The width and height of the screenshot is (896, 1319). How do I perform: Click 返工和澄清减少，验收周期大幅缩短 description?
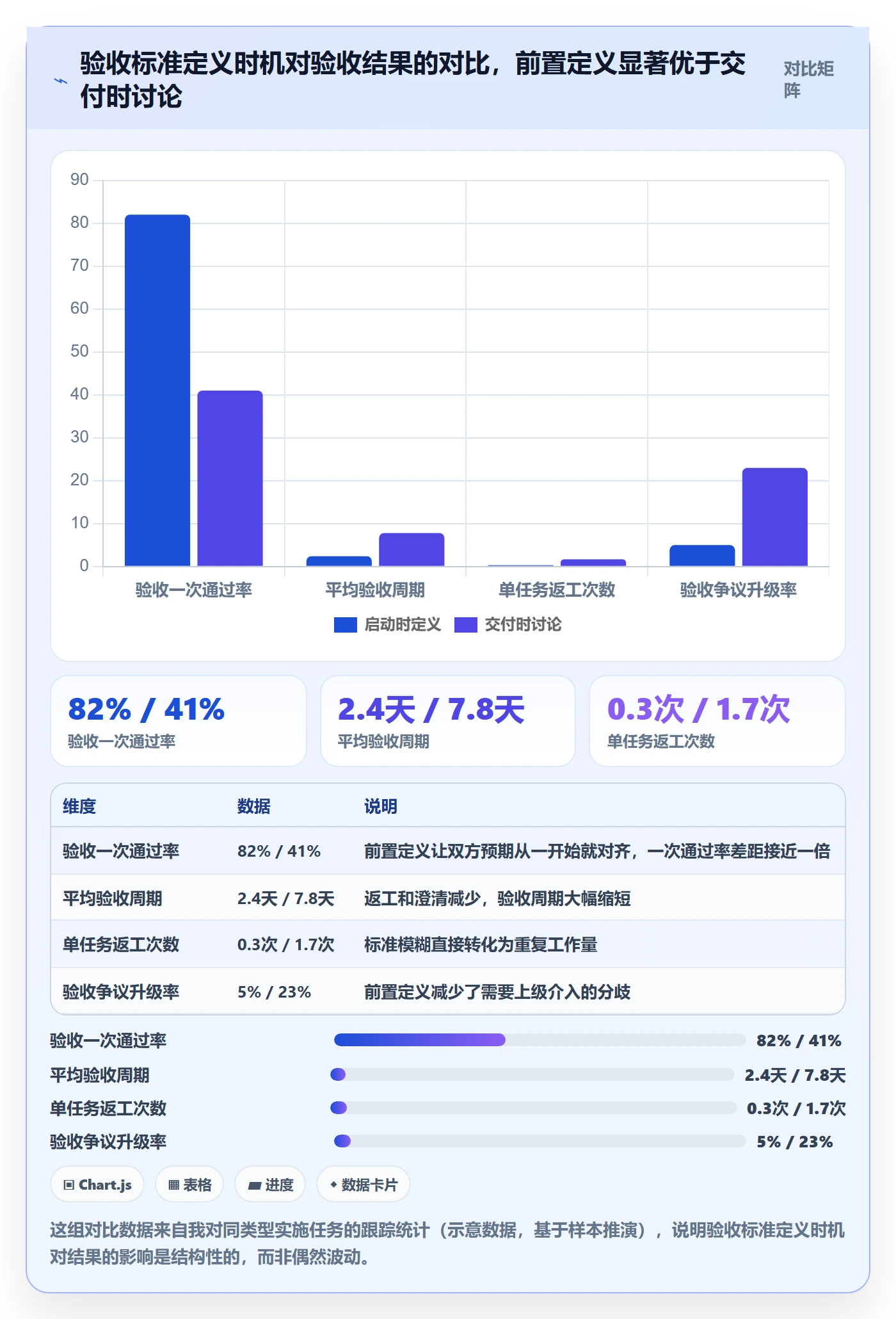[497, 898]
